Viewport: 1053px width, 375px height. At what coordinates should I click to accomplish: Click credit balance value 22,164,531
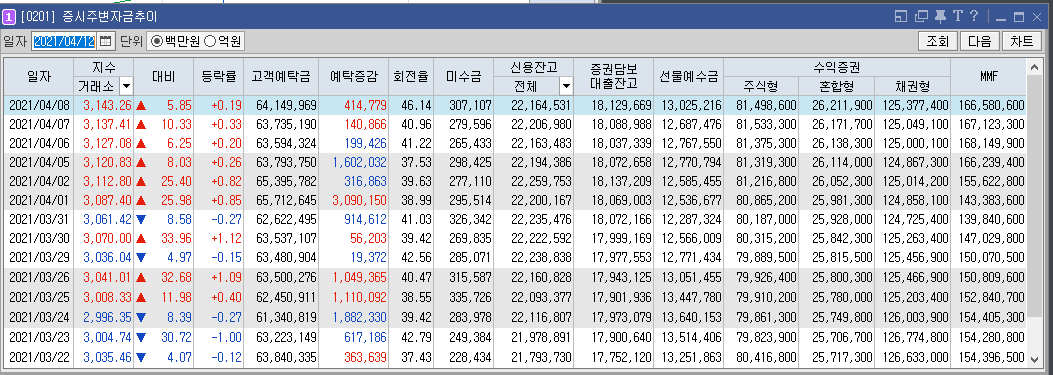pyautogui.click(x=541, y=105)
